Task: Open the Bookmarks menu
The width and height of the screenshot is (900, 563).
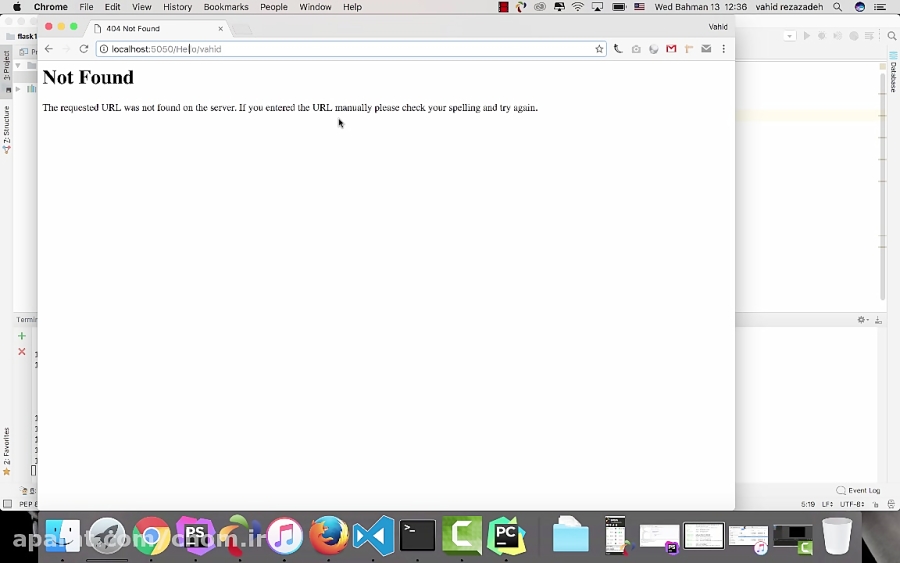Action: [x=226, y=7]
